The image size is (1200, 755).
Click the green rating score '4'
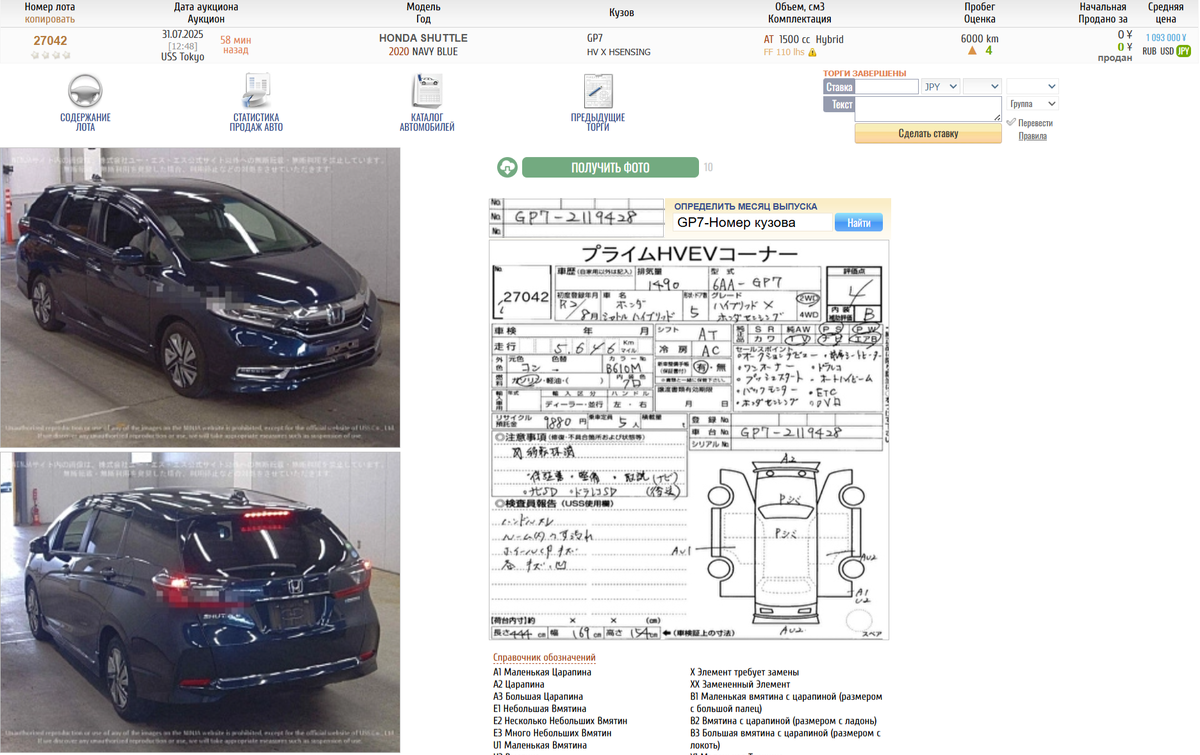pyautogui.click(x=989, y=51)
